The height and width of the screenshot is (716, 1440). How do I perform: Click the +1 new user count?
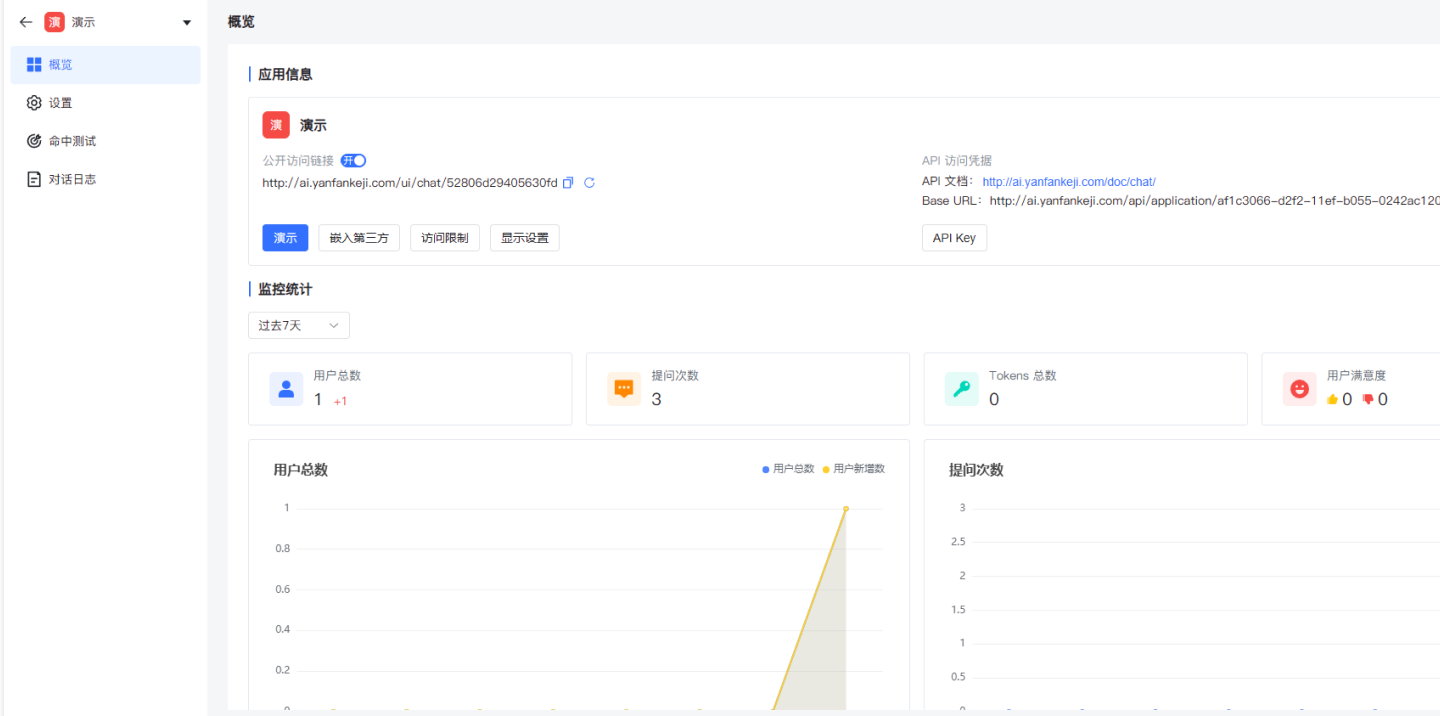(340, 401)
